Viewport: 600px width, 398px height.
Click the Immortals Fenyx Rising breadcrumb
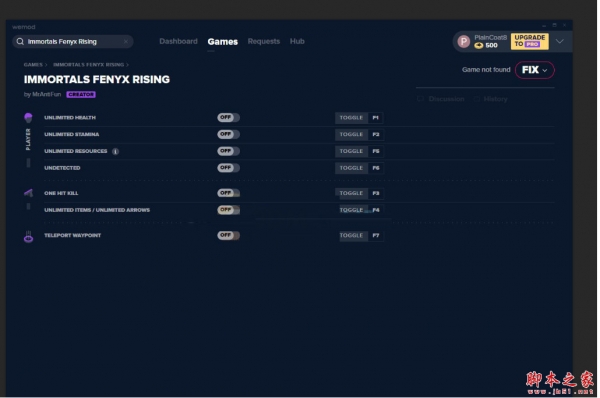pyautogui.click(x=88, y=65)
